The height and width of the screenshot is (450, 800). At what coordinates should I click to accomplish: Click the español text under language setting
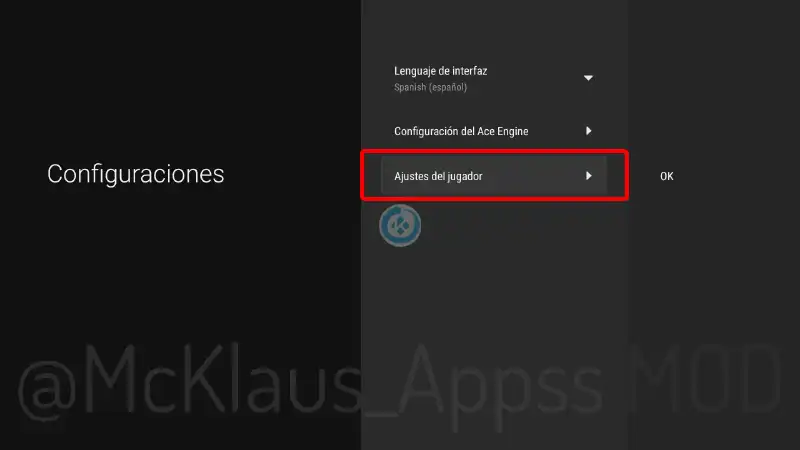(x=448, y=87)
